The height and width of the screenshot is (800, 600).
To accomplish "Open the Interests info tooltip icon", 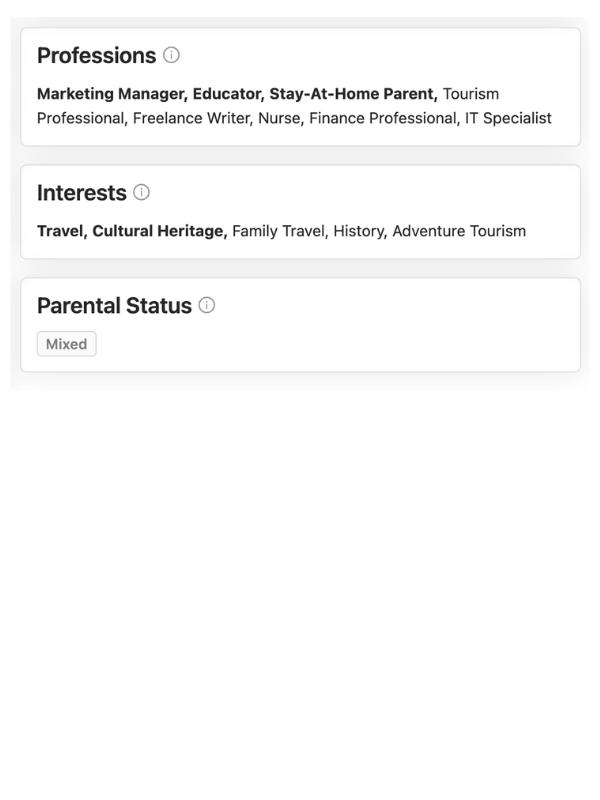I will coord(141,192).
